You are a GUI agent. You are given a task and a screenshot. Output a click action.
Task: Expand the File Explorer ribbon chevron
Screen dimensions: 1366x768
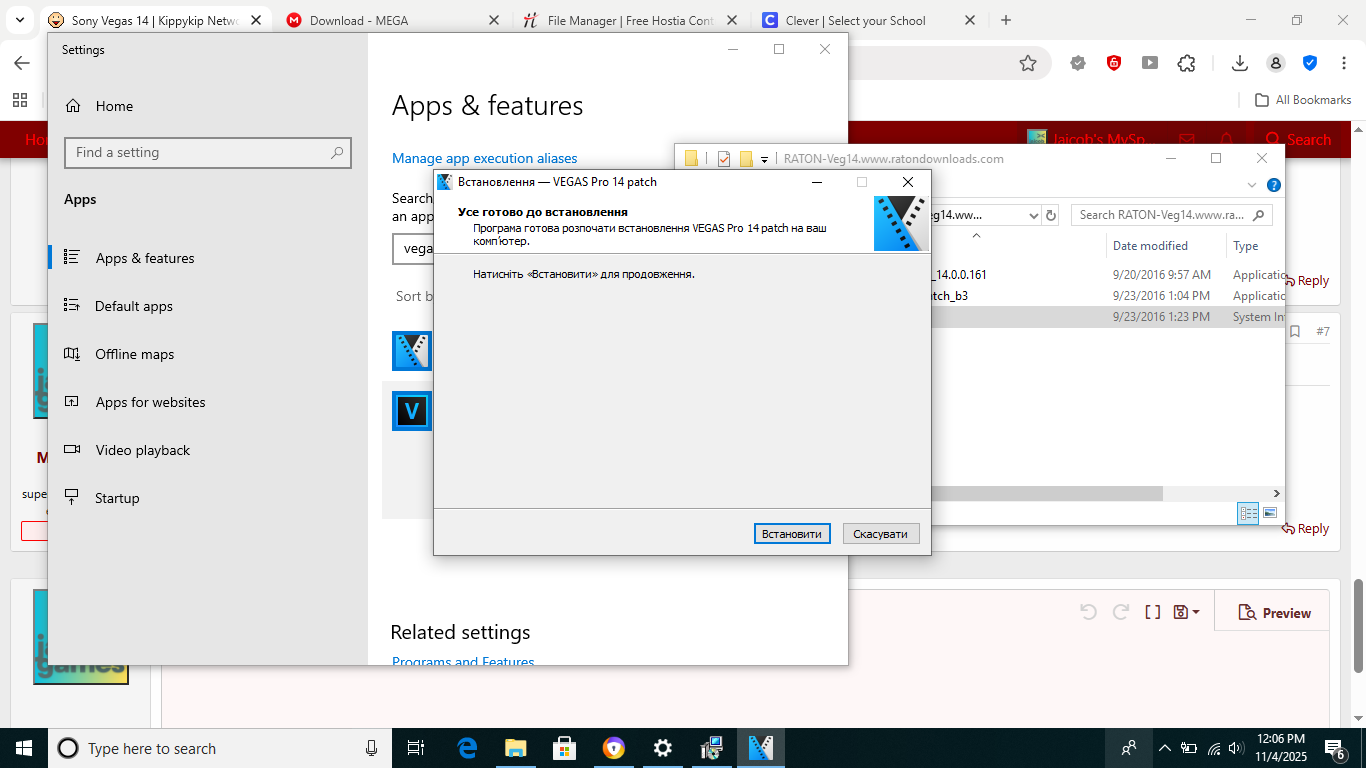1252,185
